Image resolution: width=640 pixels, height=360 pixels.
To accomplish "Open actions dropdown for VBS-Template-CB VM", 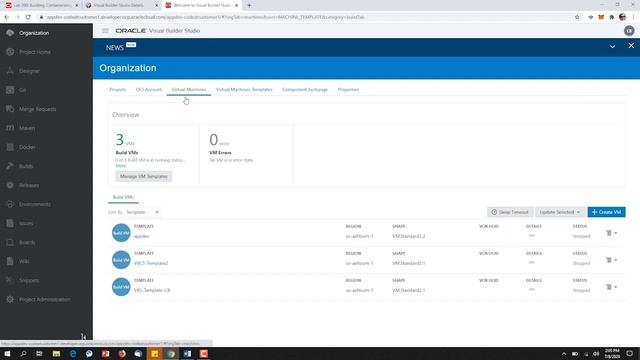I will click(611, 287).
